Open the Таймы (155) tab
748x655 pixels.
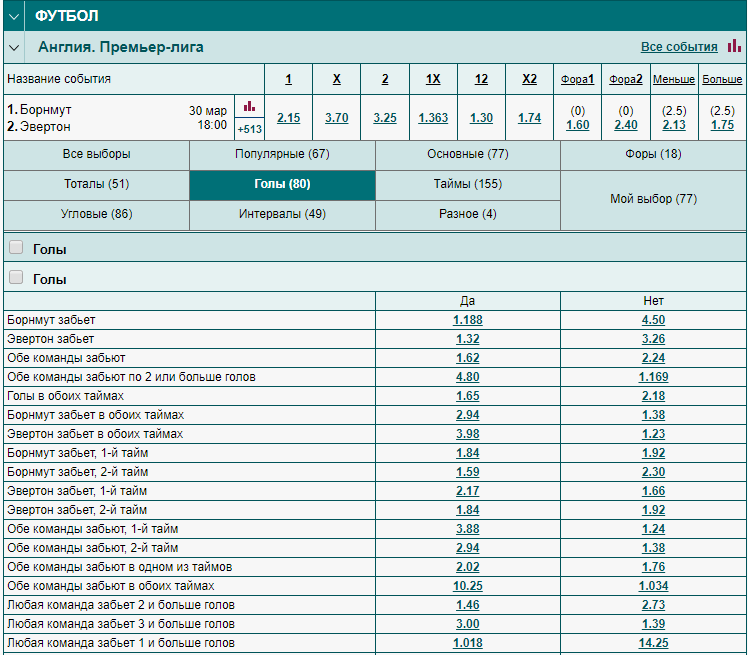[468, 184]
